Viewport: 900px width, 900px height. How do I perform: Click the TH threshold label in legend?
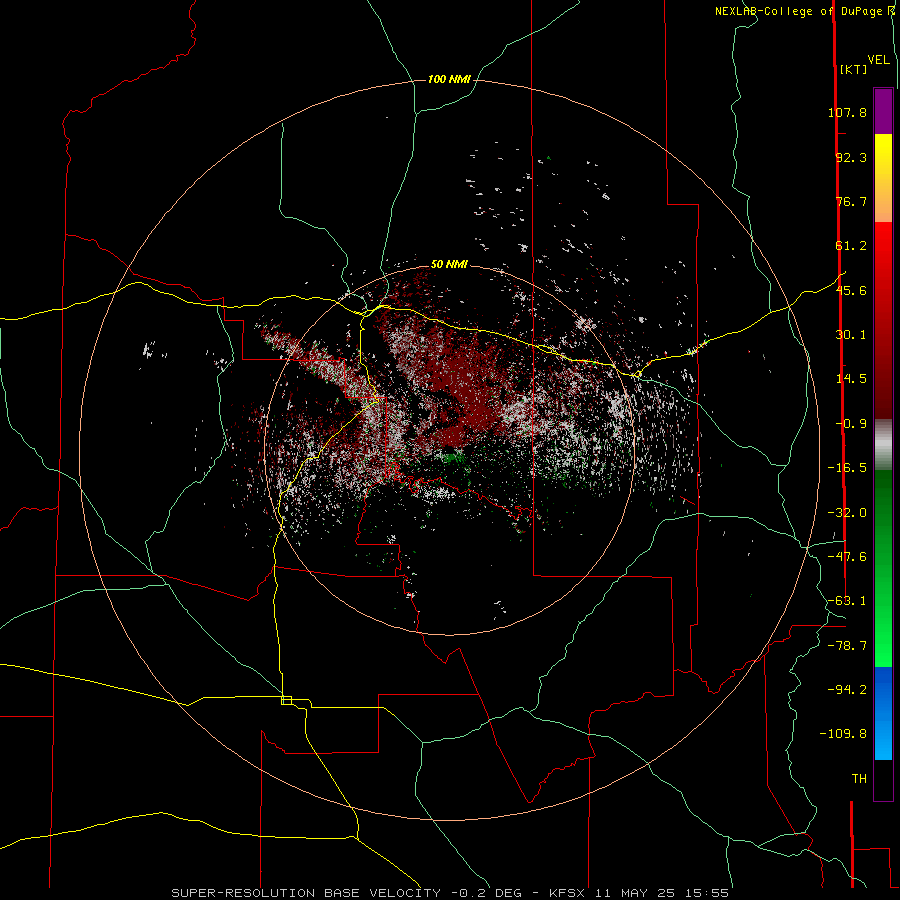(x=859, y=779)
